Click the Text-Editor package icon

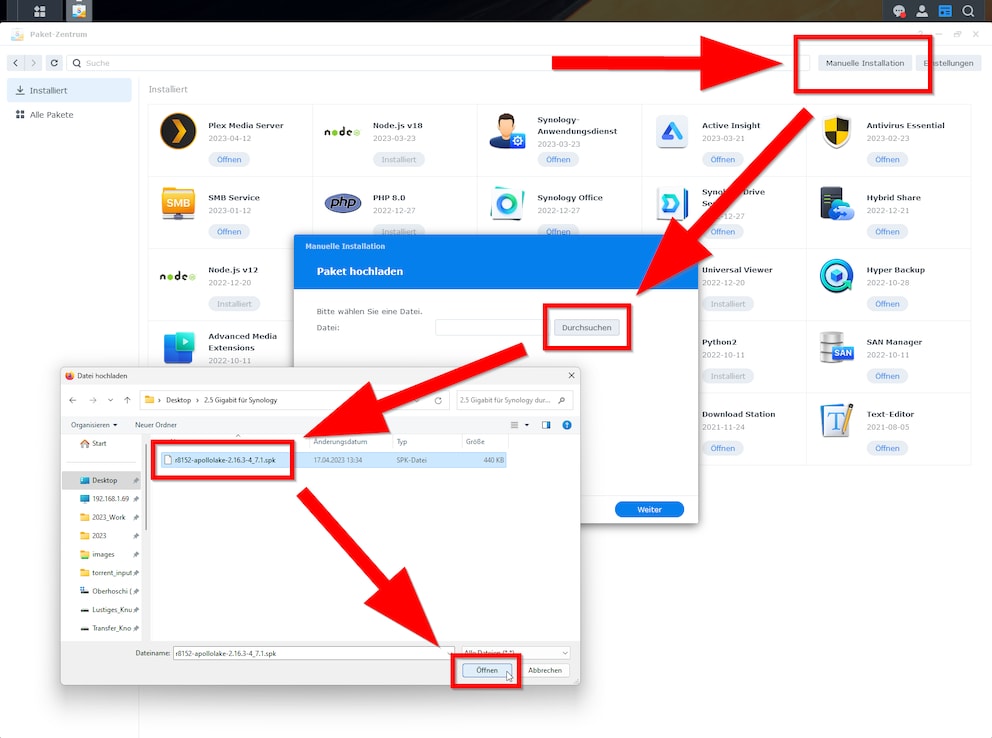pos(836,420)
